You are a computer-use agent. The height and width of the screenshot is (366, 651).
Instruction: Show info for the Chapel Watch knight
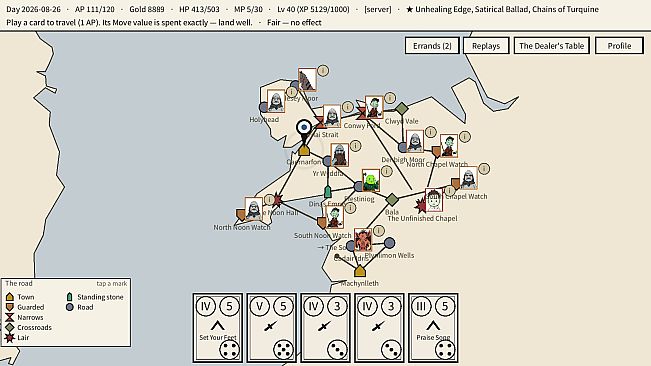pyautogui.click(x=484, y=169)
